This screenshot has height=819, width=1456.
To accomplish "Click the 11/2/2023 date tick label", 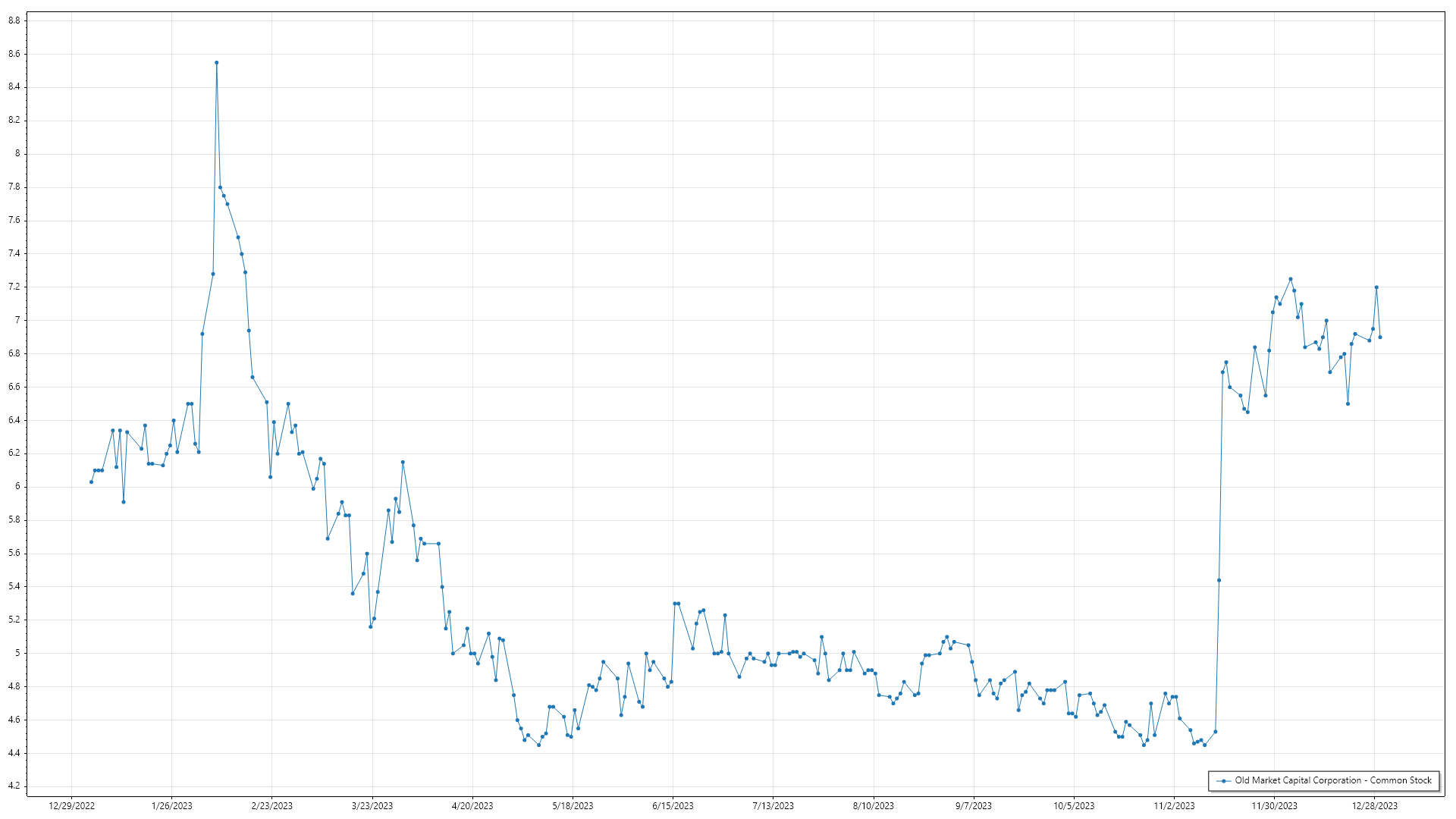I will pos(1174,805).
